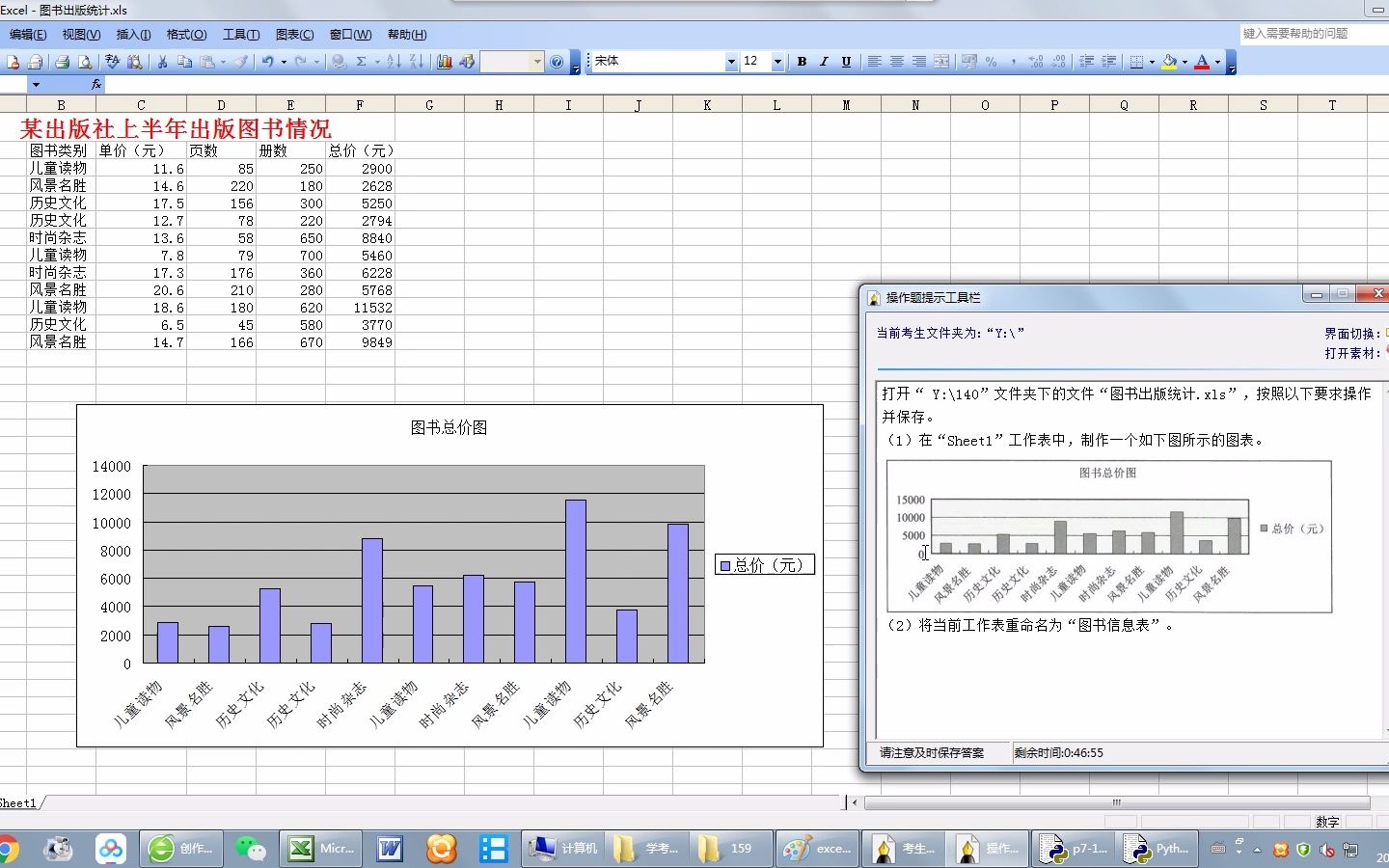Open the Research tool icon
The width and height of the screenshot is (1389, 868).
click(134, 62)
